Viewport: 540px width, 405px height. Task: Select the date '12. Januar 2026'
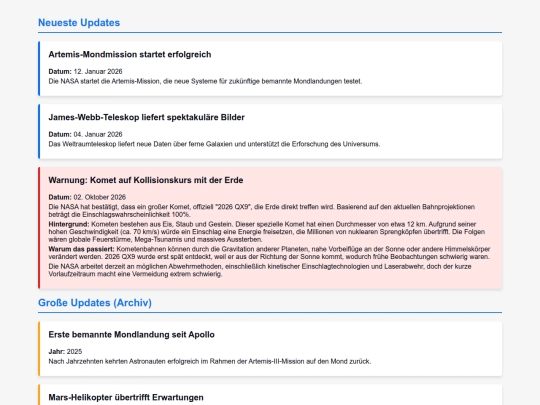click(98, 72)
